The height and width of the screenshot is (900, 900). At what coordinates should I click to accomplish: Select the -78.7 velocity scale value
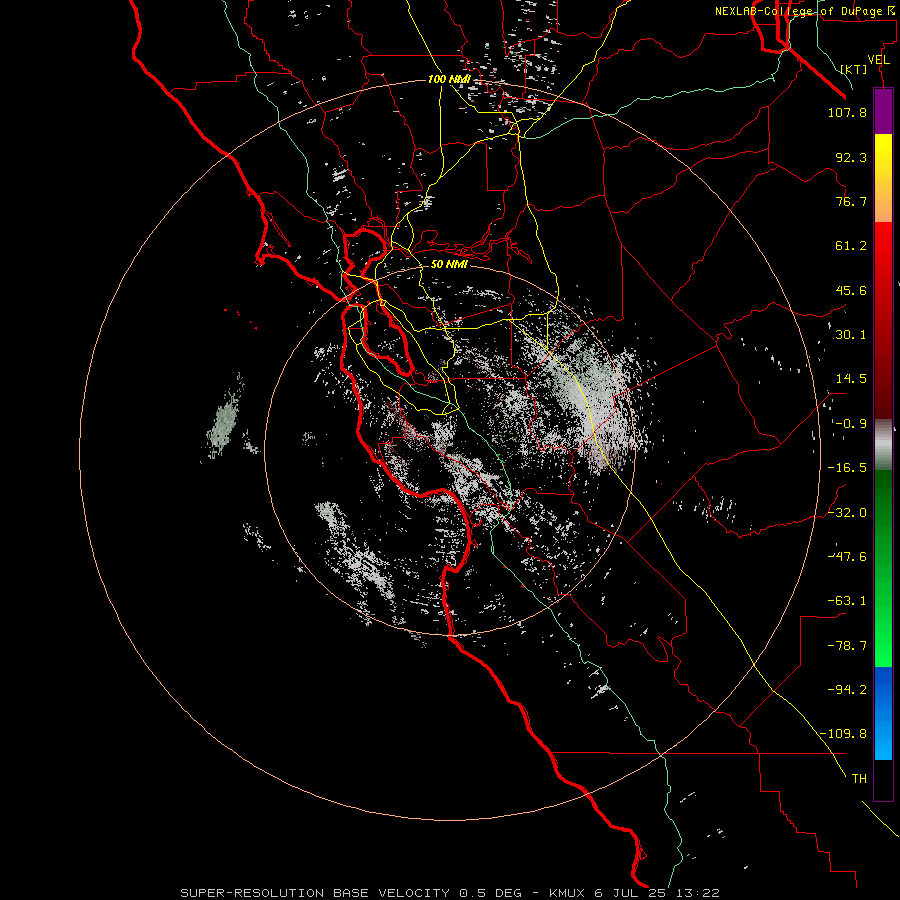point(847,646)
